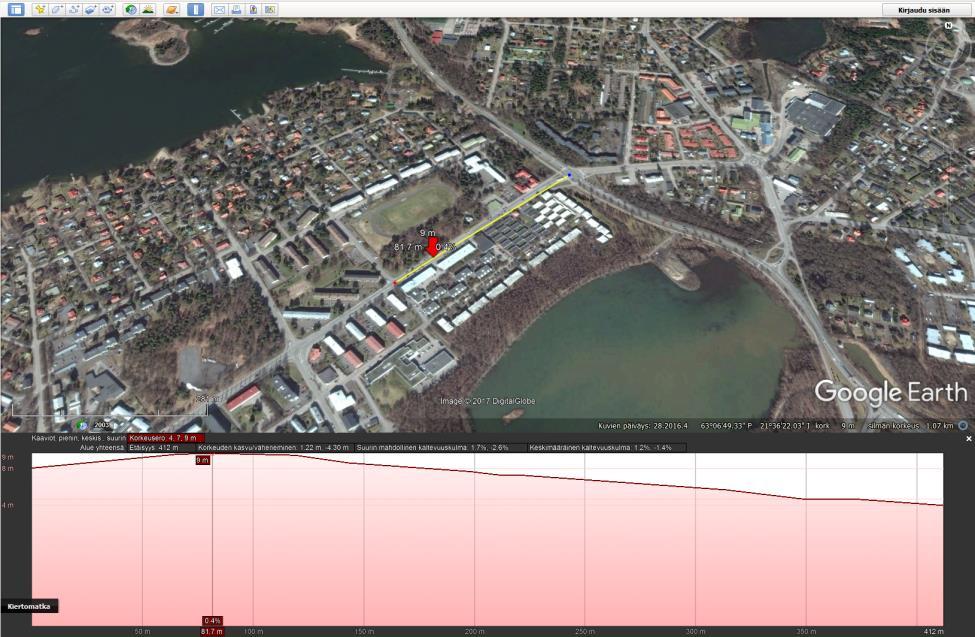Click the save image icon
Screen dimensions: 975x637
point(252,9)
